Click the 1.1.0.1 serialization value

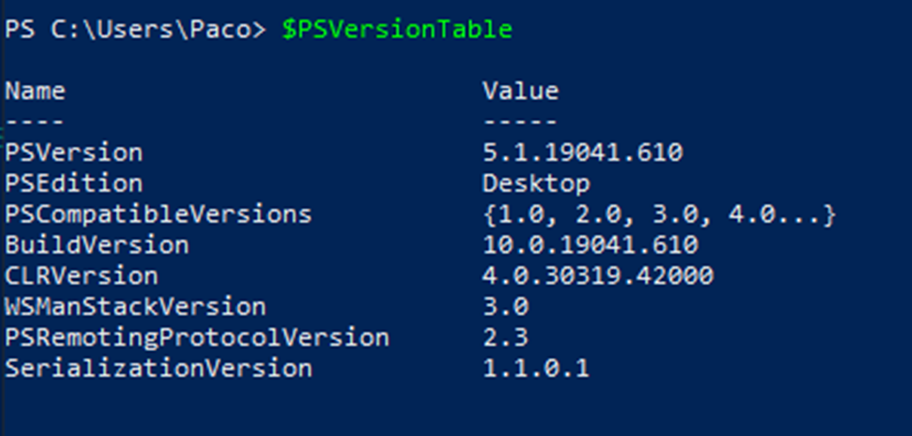536,368
